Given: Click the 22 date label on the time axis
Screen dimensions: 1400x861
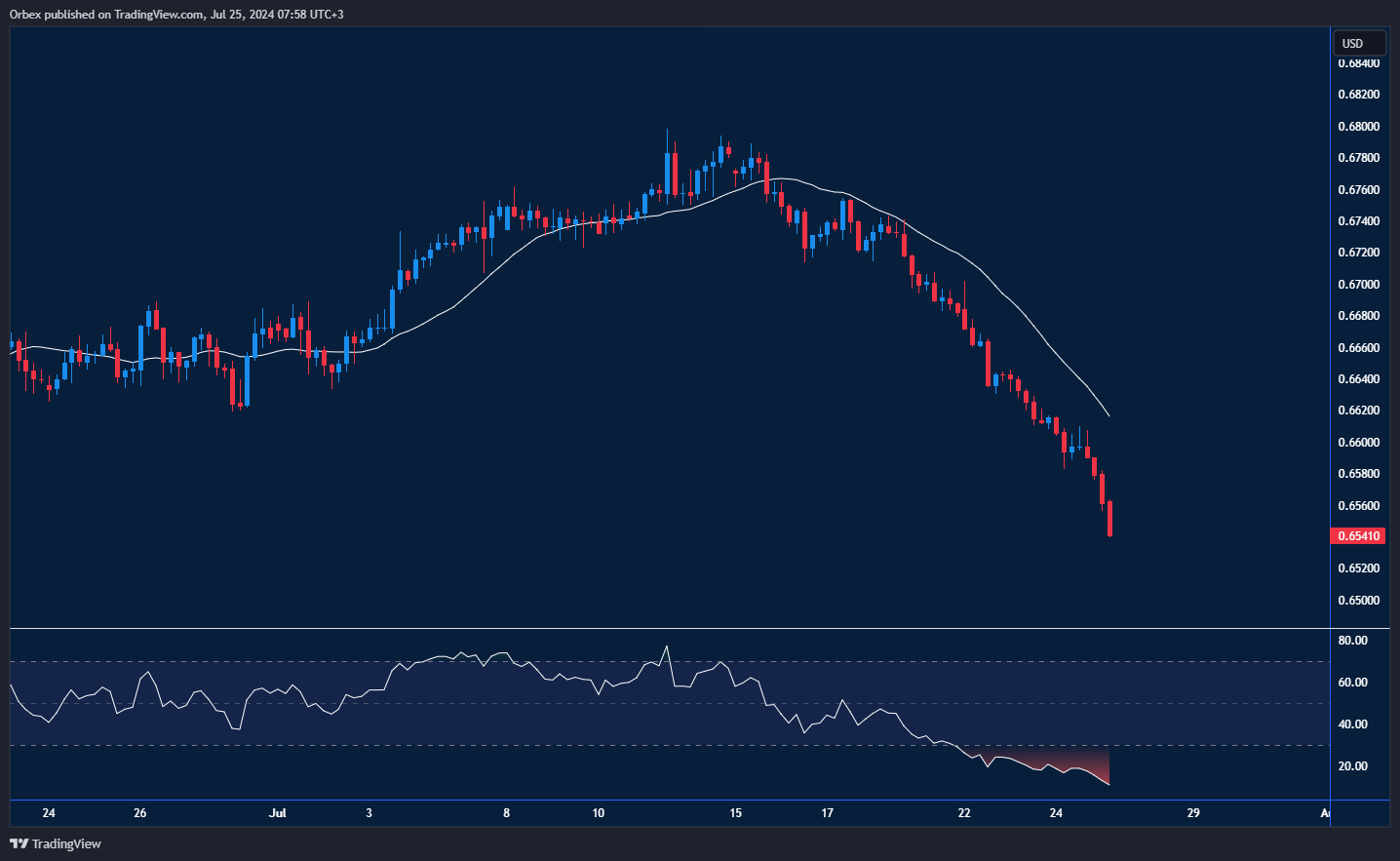Looking at the screenshot, I should click(964, 812).
